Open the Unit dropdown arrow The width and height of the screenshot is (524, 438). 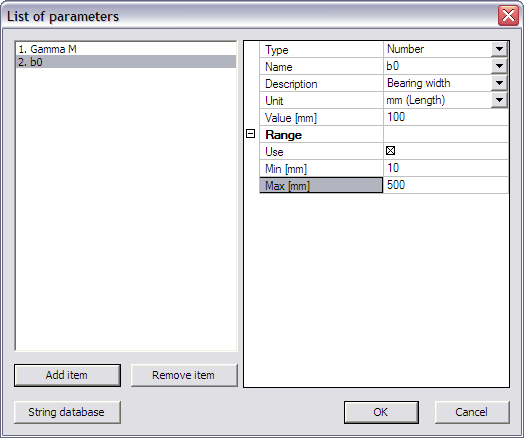pos(499,100)
